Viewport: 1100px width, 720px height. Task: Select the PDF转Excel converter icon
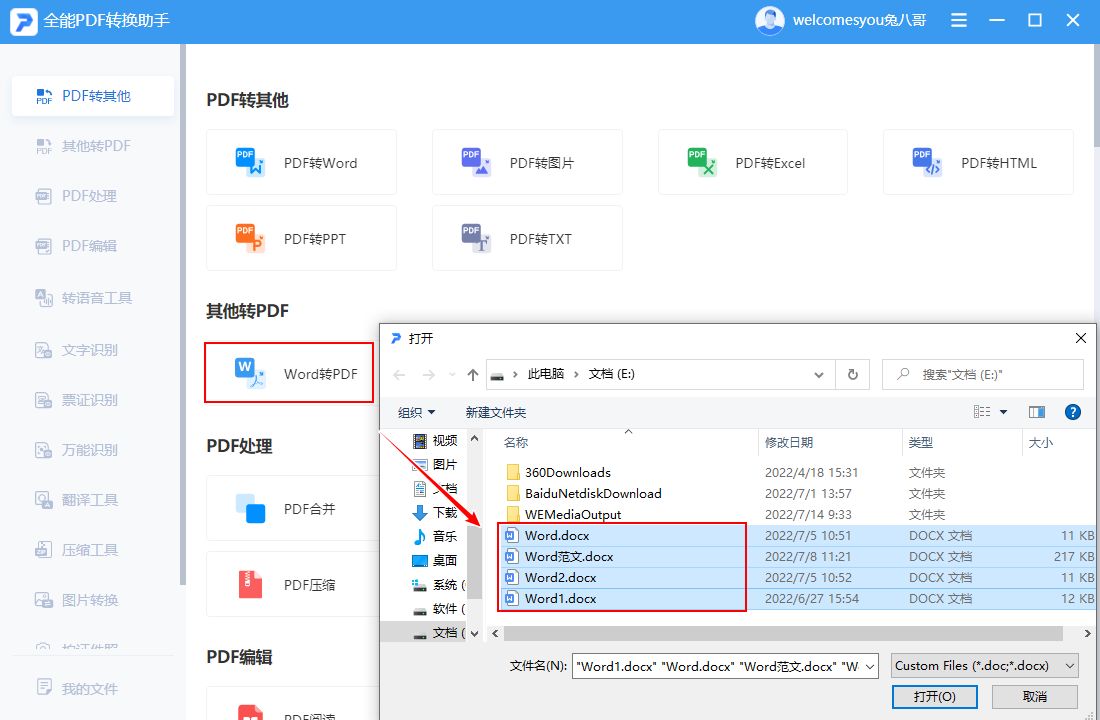702,162
